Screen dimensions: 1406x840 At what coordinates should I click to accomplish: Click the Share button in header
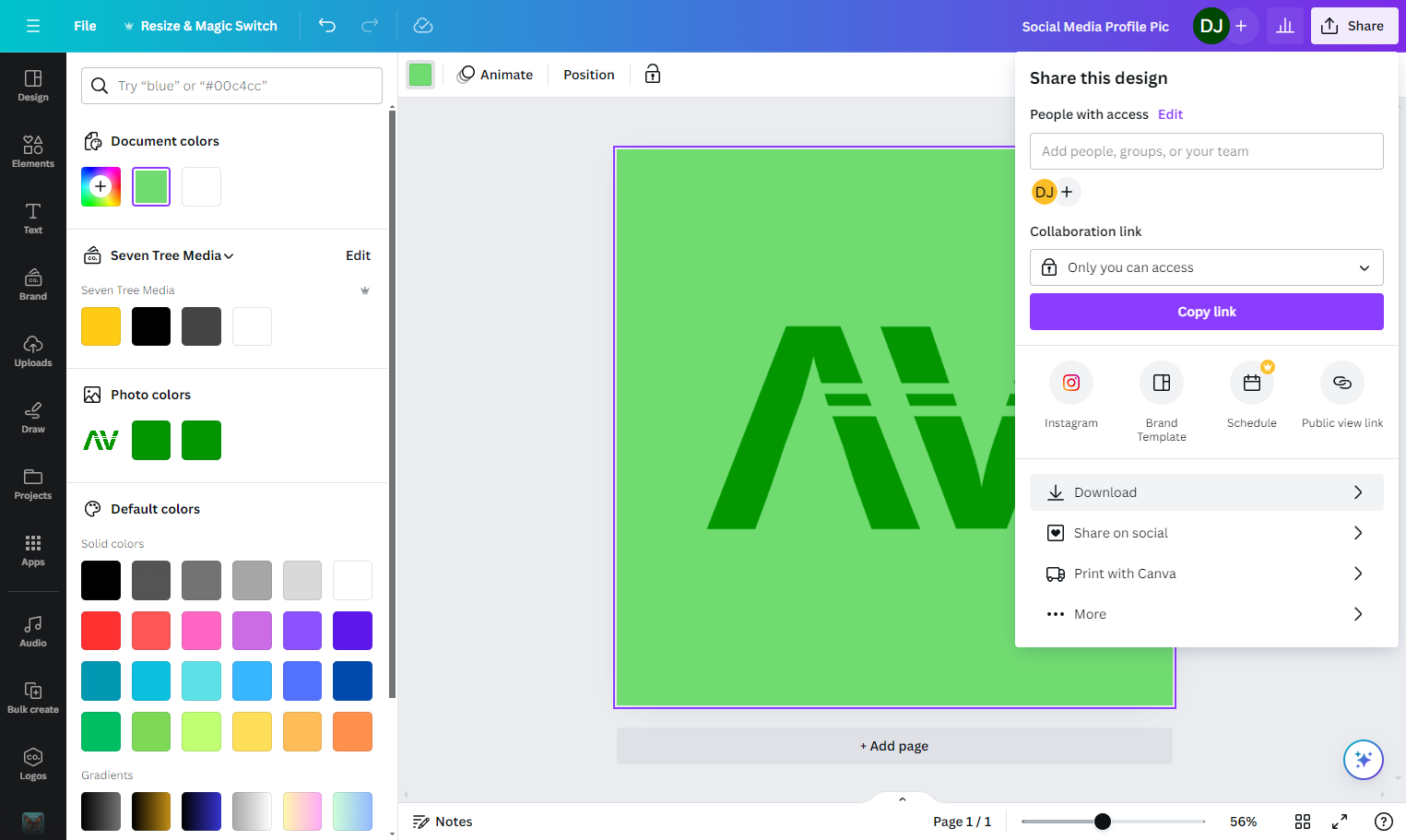(1354, 26)
